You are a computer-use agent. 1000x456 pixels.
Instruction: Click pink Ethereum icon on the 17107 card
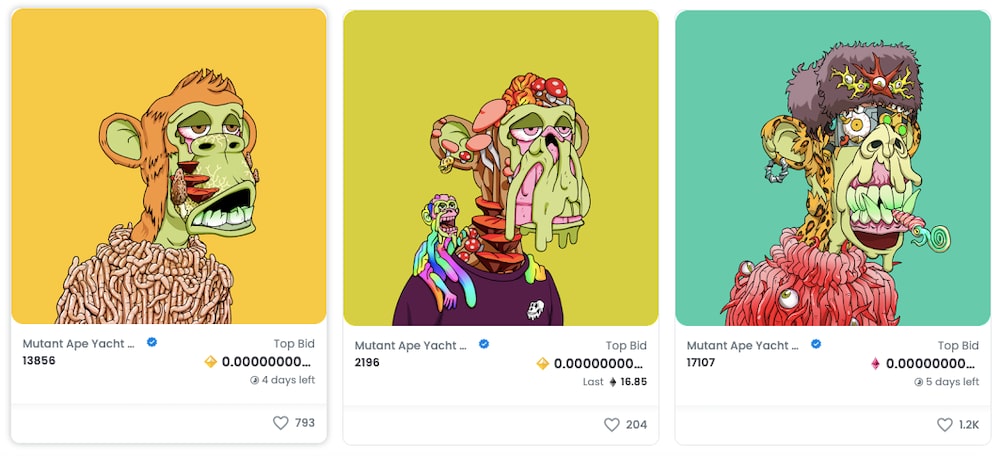pyautogui.click(x=875, y=364)
